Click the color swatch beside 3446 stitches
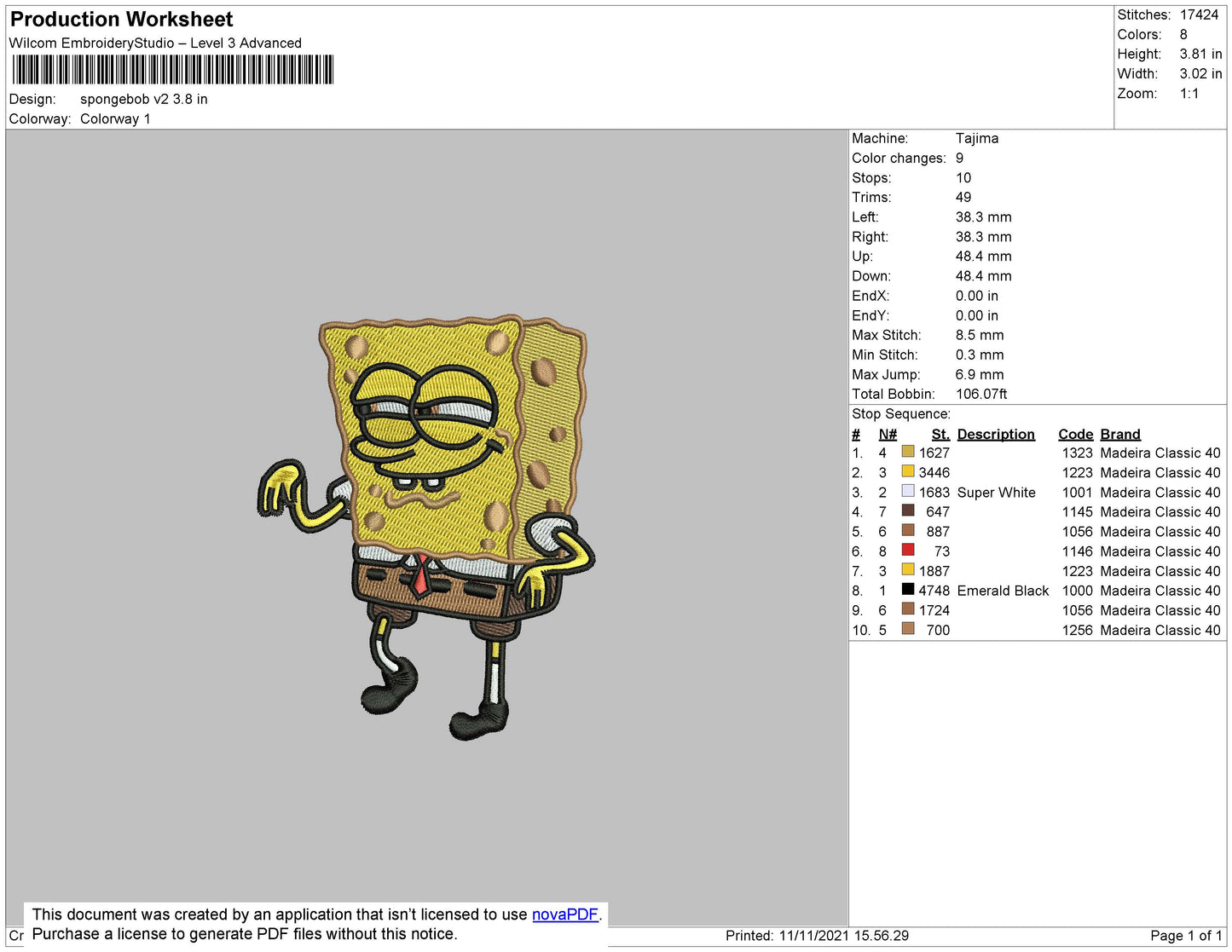Image resolution: width=1232 pixels, height=952 pixels. (x=908, y=472)
